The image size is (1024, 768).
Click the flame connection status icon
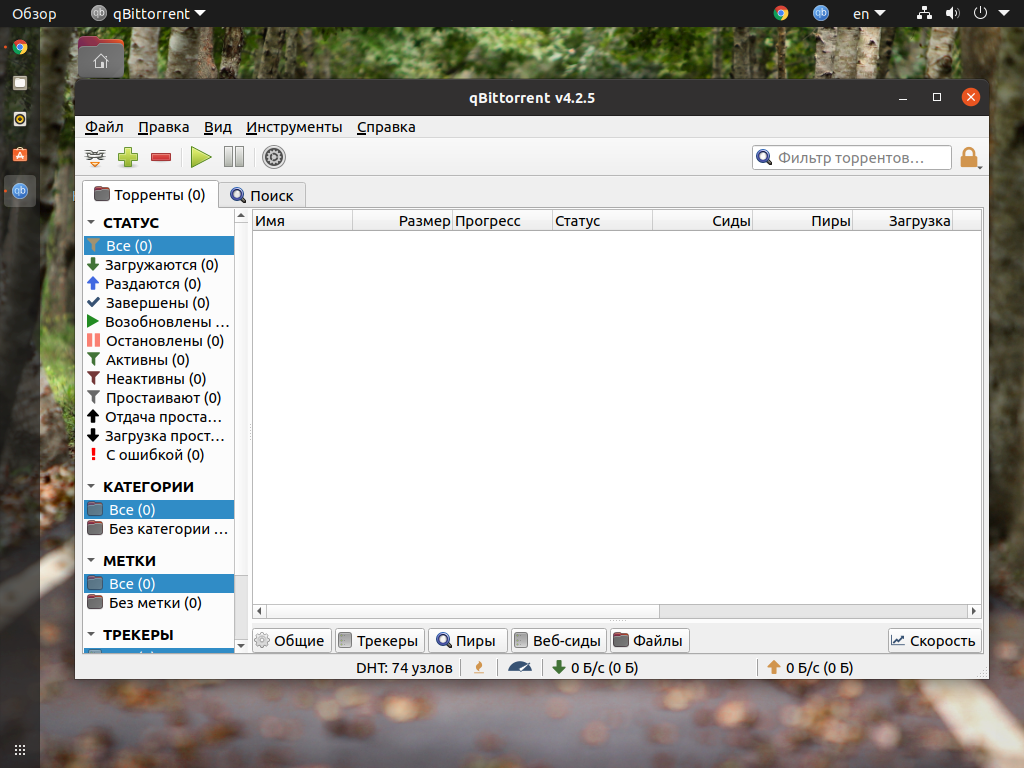(479, 667)
